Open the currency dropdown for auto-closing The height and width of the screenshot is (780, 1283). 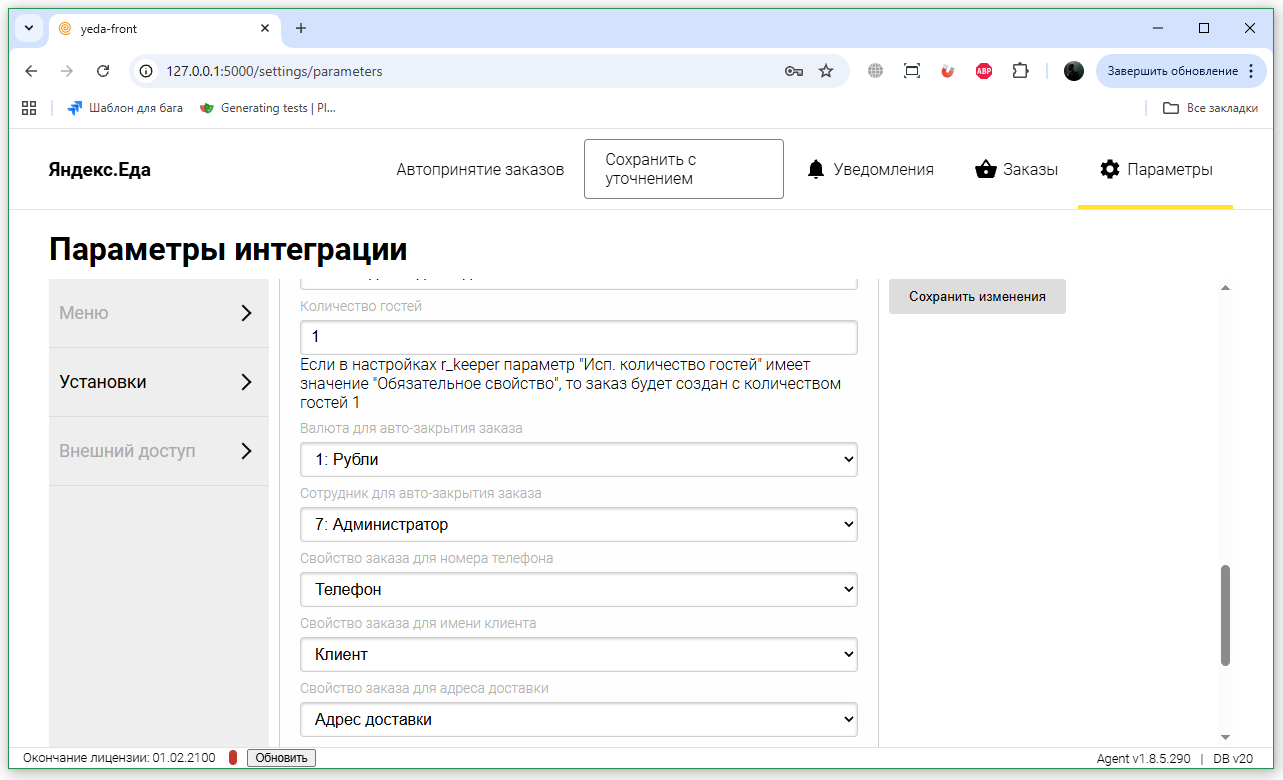578,460
